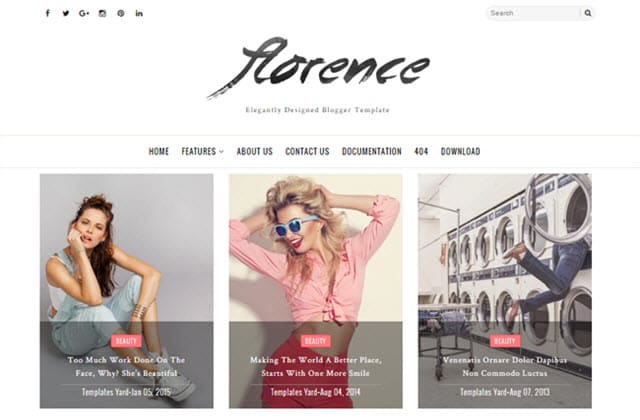This screenshot has width=640, height=420.
Task: Go to the Home menu item
Action: 159,151
